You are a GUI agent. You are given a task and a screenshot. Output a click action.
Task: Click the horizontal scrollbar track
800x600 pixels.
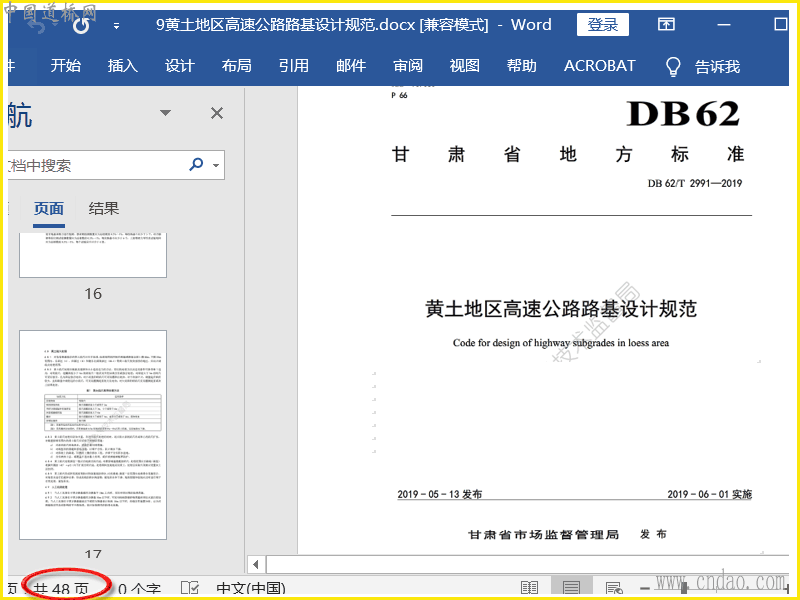click(528, 565)
